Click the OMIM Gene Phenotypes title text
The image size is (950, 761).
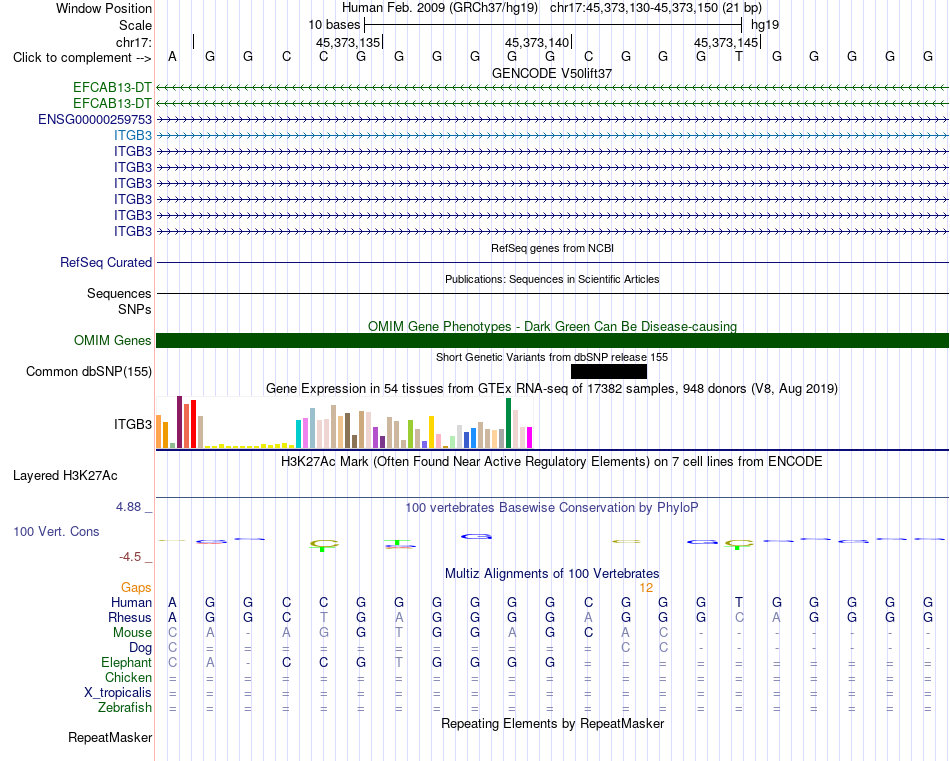click(552, 327)
